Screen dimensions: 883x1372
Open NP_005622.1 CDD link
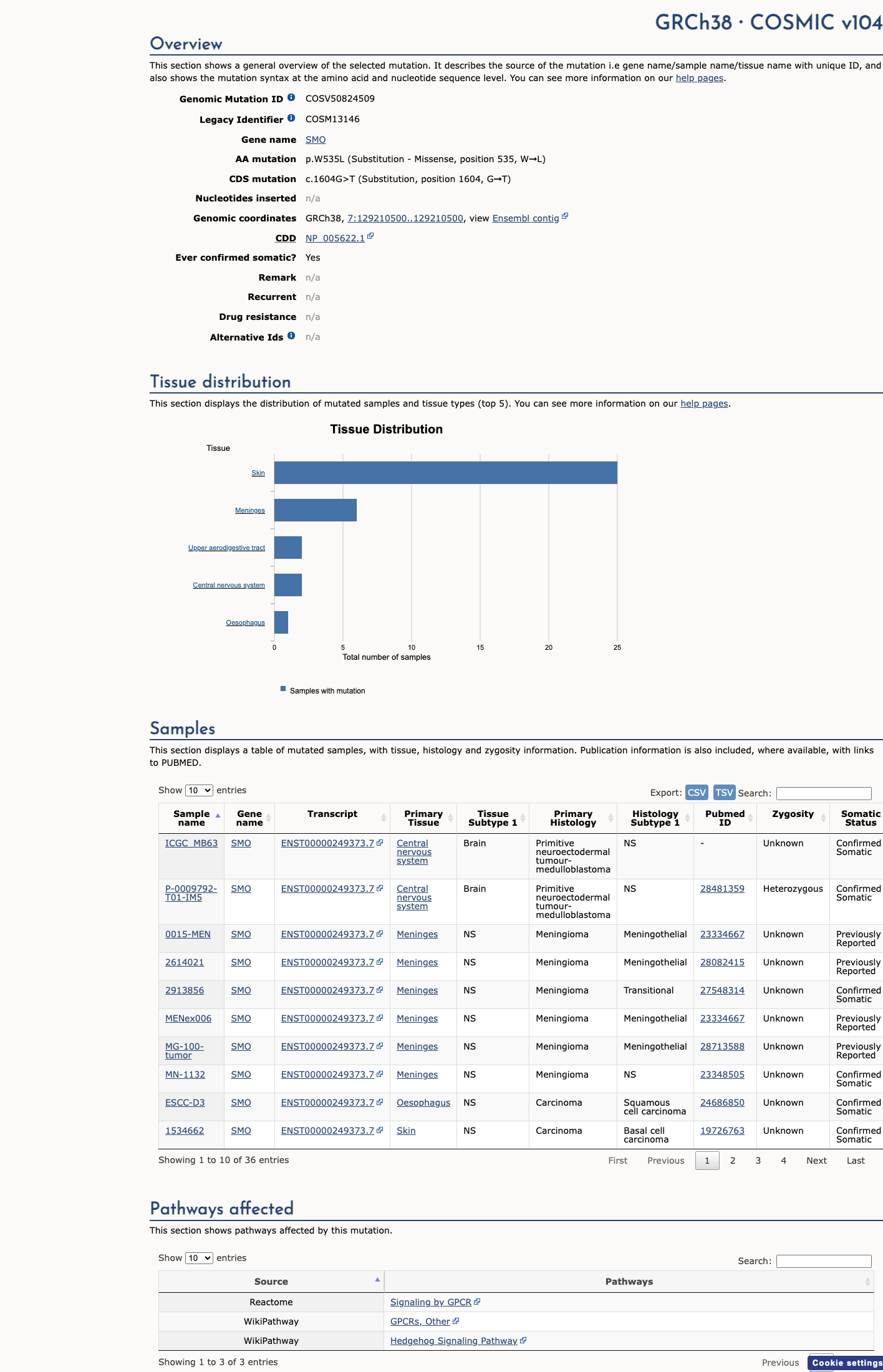tap(335, 238)
